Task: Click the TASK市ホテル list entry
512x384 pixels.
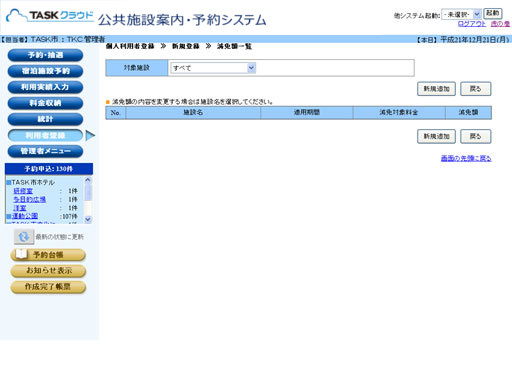Action: [33, 182]
